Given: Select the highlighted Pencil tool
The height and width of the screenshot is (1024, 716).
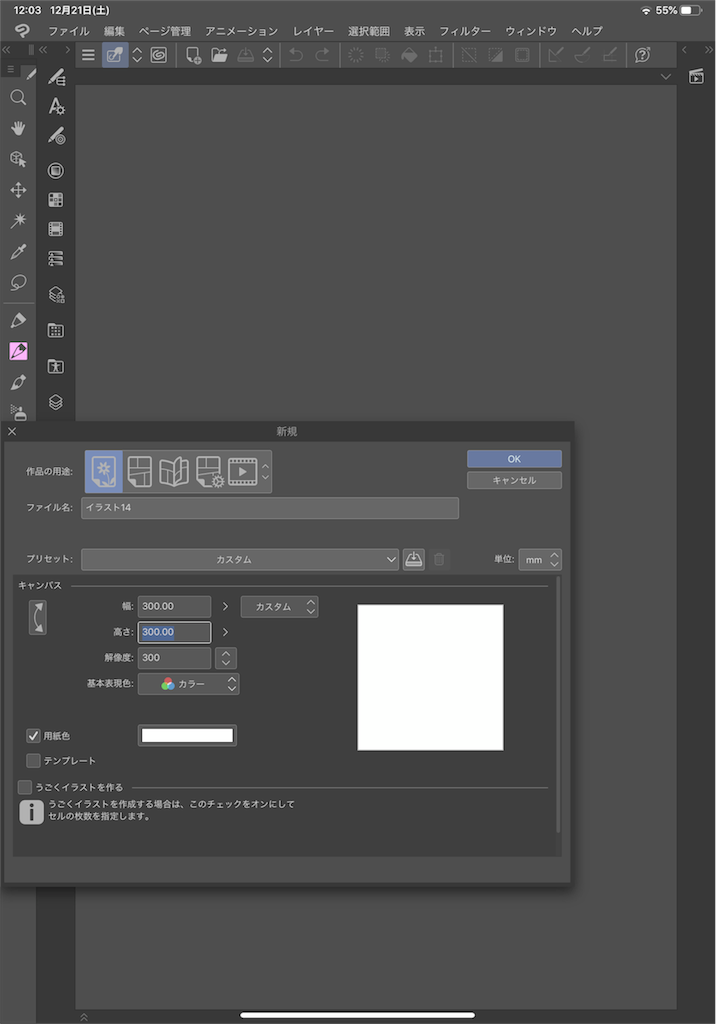Looking at the screenshot, I should point(18,351).
